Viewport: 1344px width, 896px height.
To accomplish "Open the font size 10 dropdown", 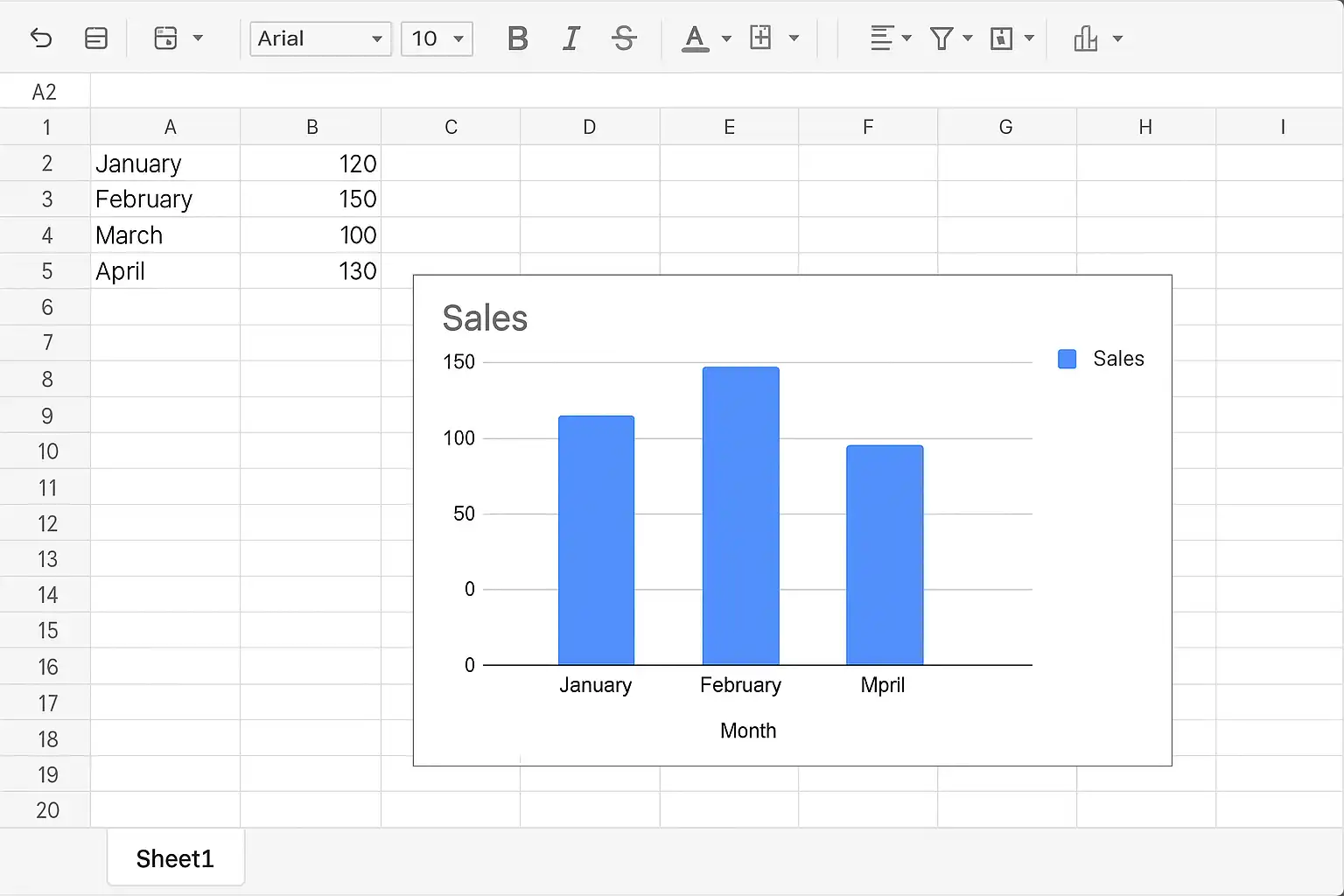I will point(437,38).
